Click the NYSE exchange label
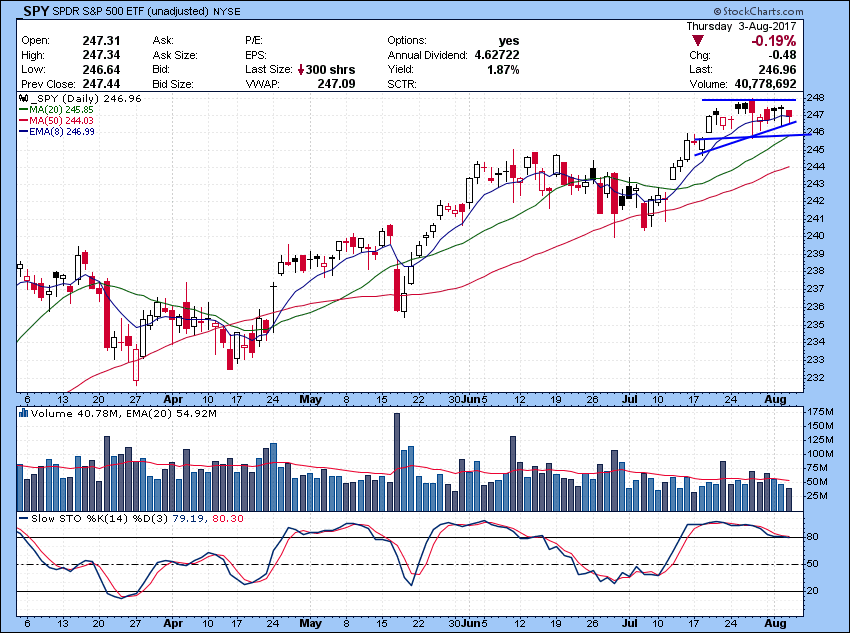This screenshot has height=633, width=850. pos(227,11)
